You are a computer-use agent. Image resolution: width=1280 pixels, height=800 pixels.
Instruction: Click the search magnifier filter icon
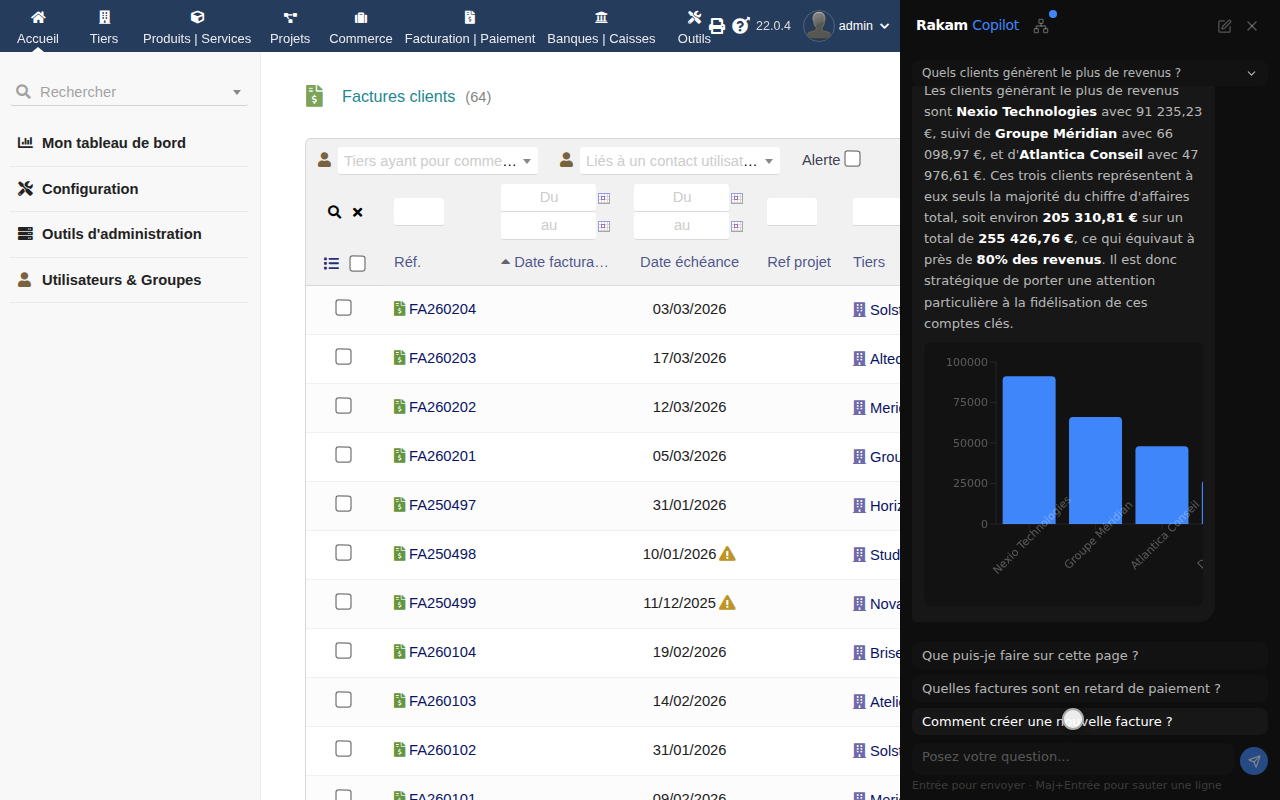335,212
